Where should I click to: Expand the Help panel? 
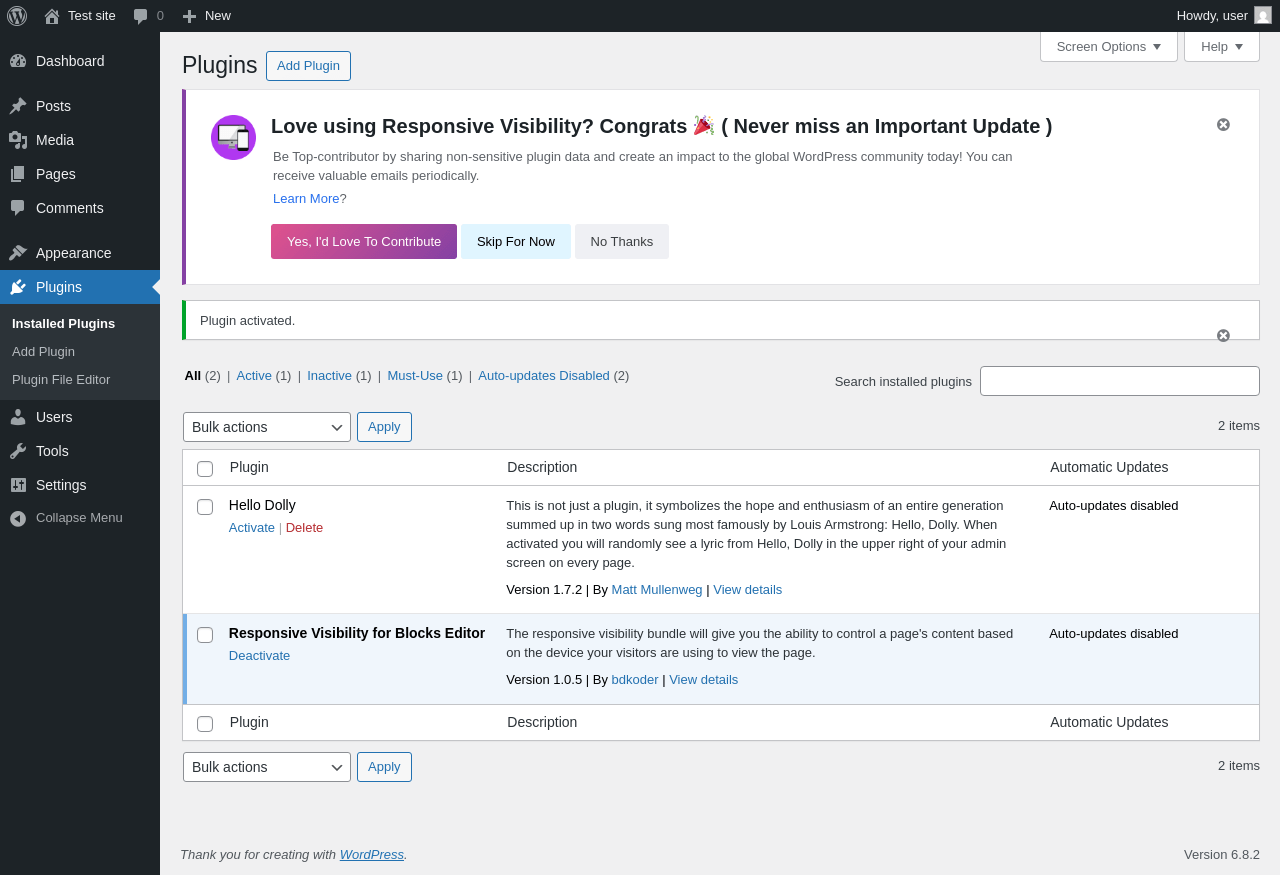coord(1222,46)
